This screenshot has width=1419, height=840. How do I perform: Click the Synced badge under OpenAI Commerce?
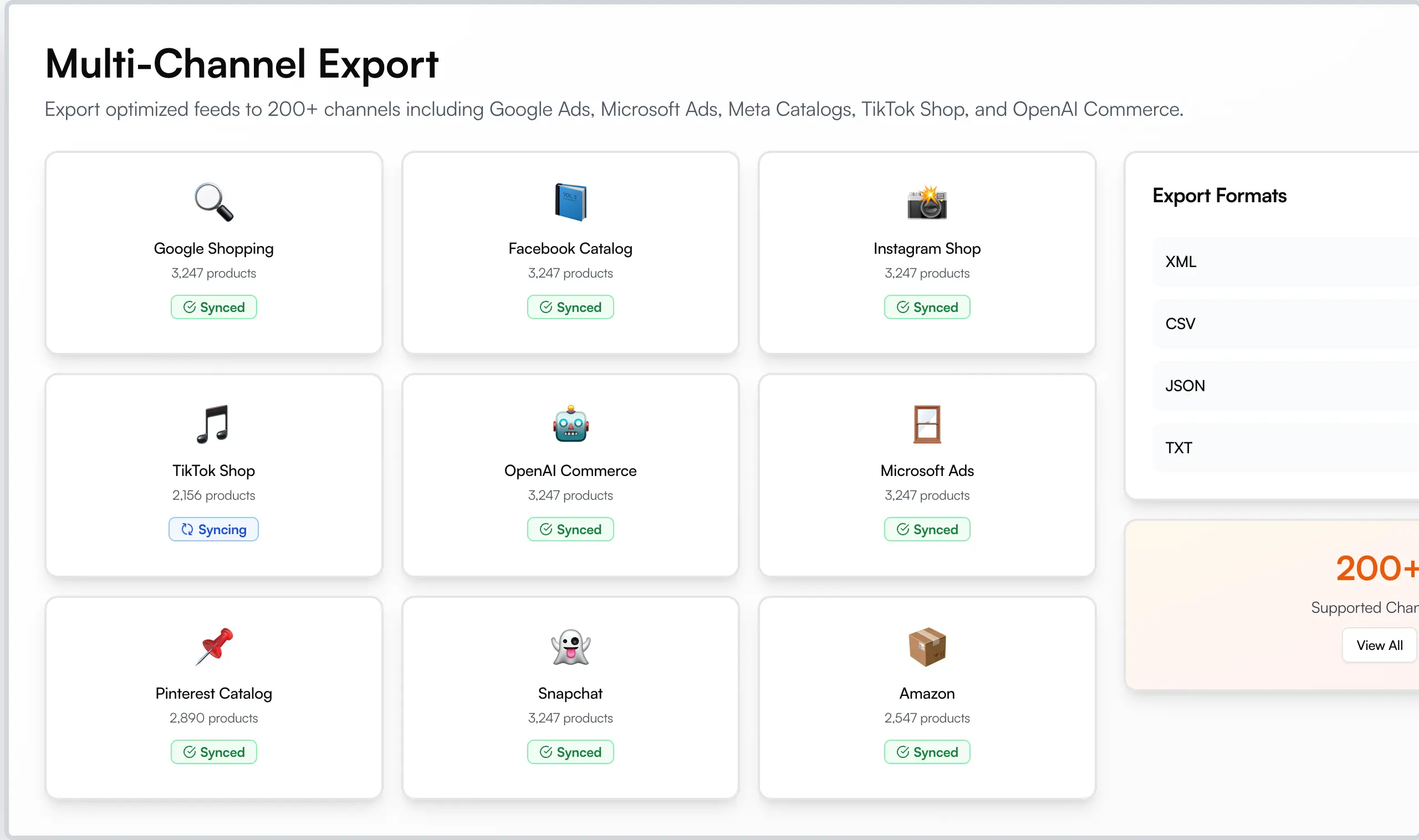pos(570,529)
